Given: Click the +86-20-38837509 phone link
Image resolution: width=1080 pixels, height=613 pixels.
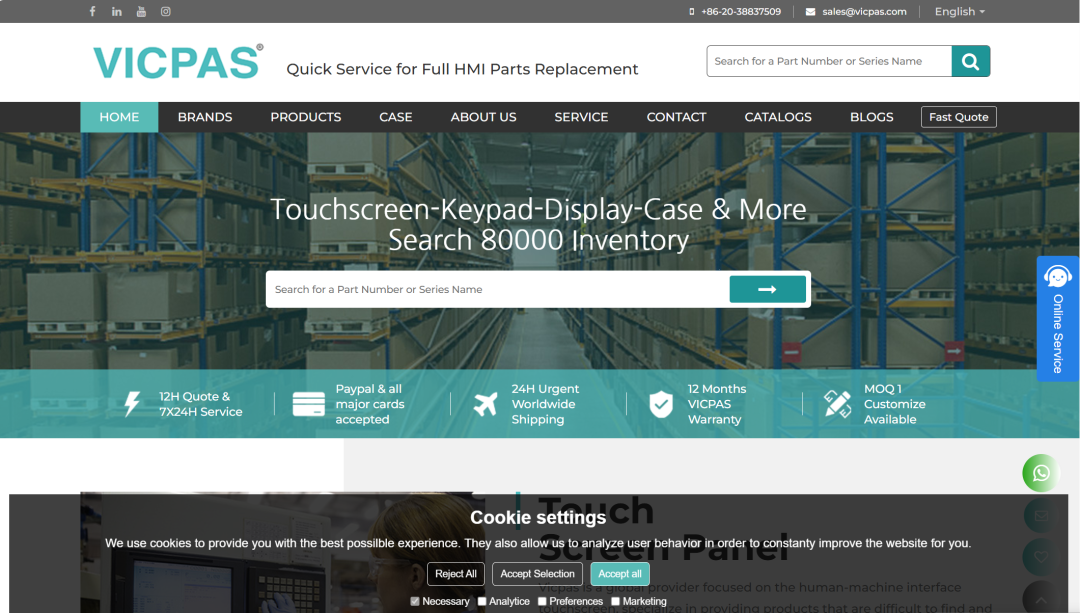Looking at the screenshot, I should [741, 12].
